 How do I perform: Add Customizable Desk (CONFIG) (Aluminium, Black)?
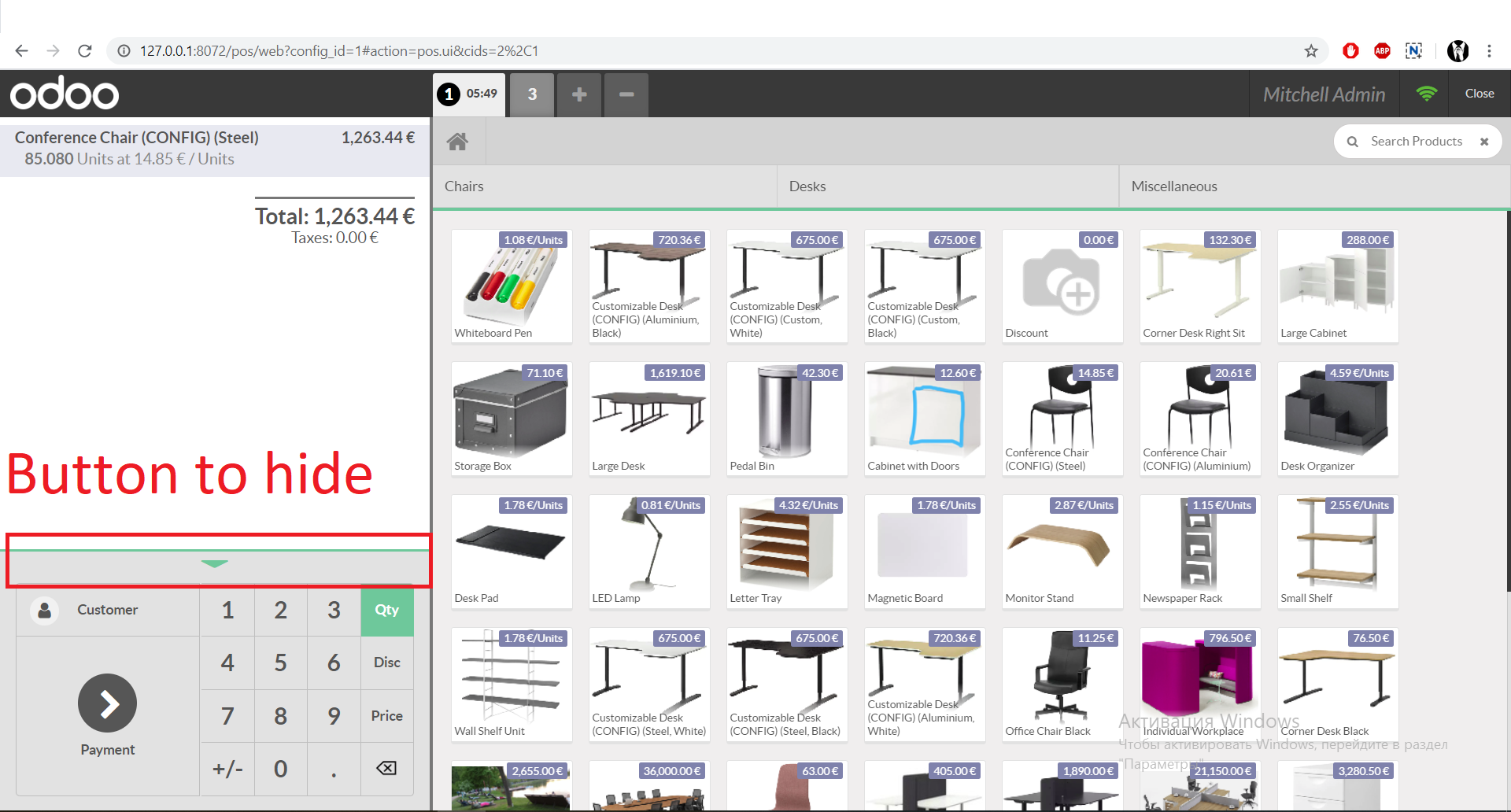649,286
